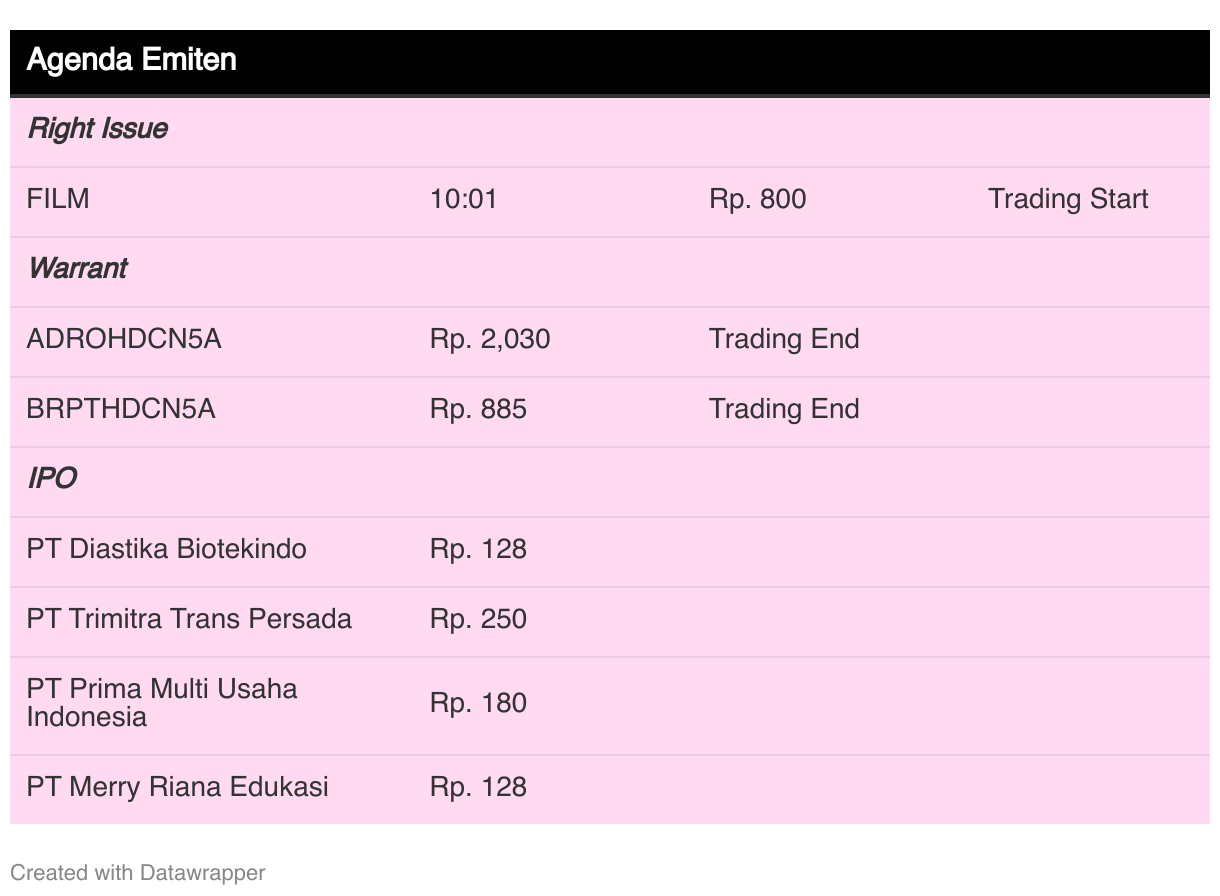Click the Warrant section heading
Viewport: 1220px width, 896px height.
click(77, 269)
